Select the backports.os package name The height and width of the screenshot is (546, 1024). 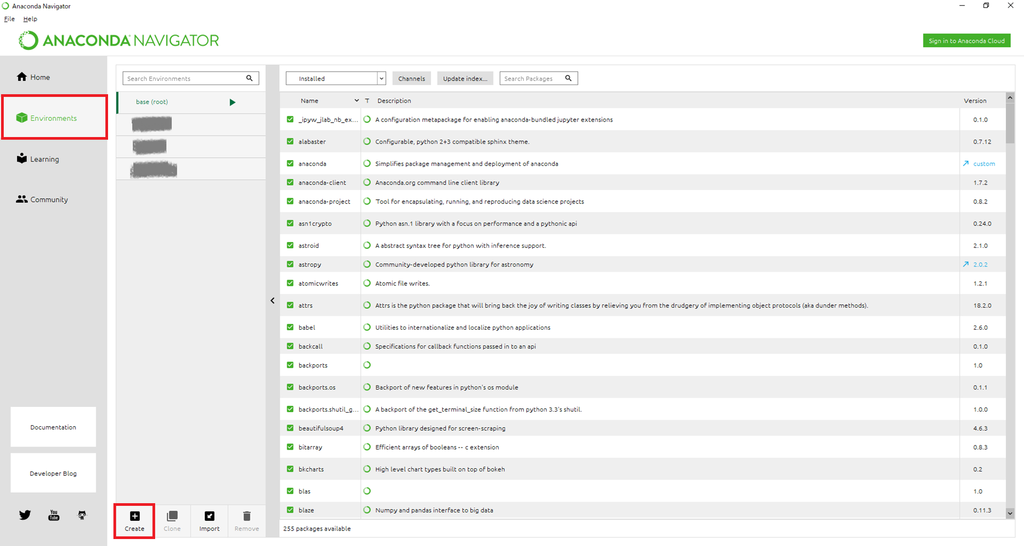317,387
